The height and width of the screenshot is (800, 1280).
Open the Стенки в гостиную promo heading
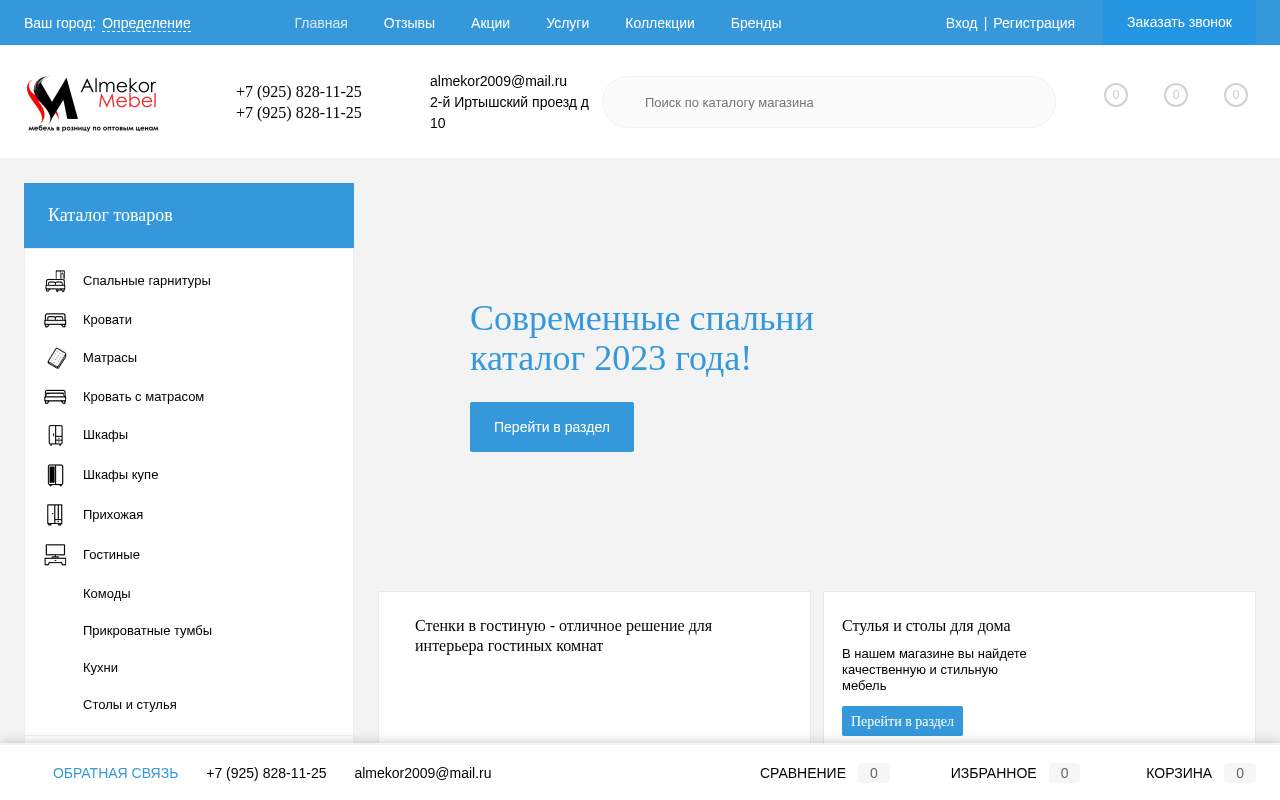coord(563,636)
